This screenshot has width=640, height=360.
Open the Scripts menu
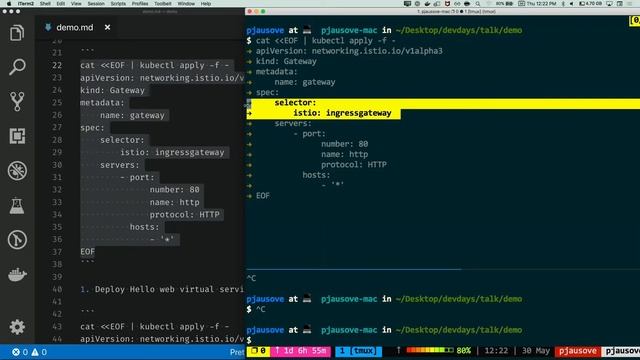click(x=118, y=4)
